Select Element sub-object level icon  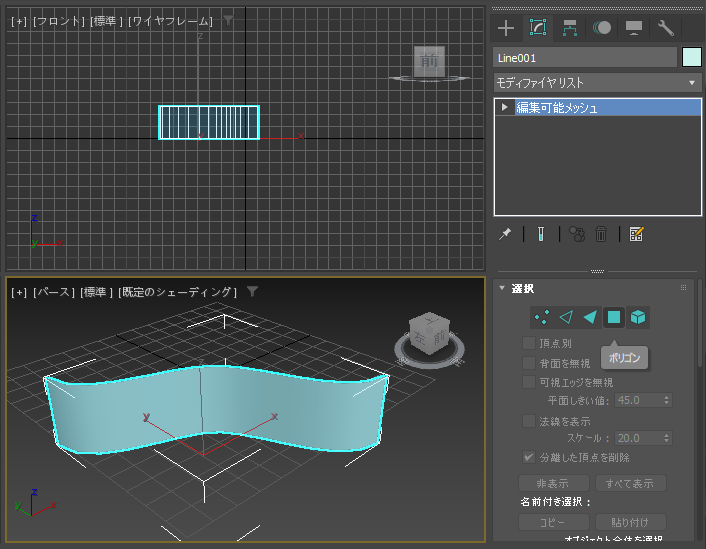coord(638,317)
